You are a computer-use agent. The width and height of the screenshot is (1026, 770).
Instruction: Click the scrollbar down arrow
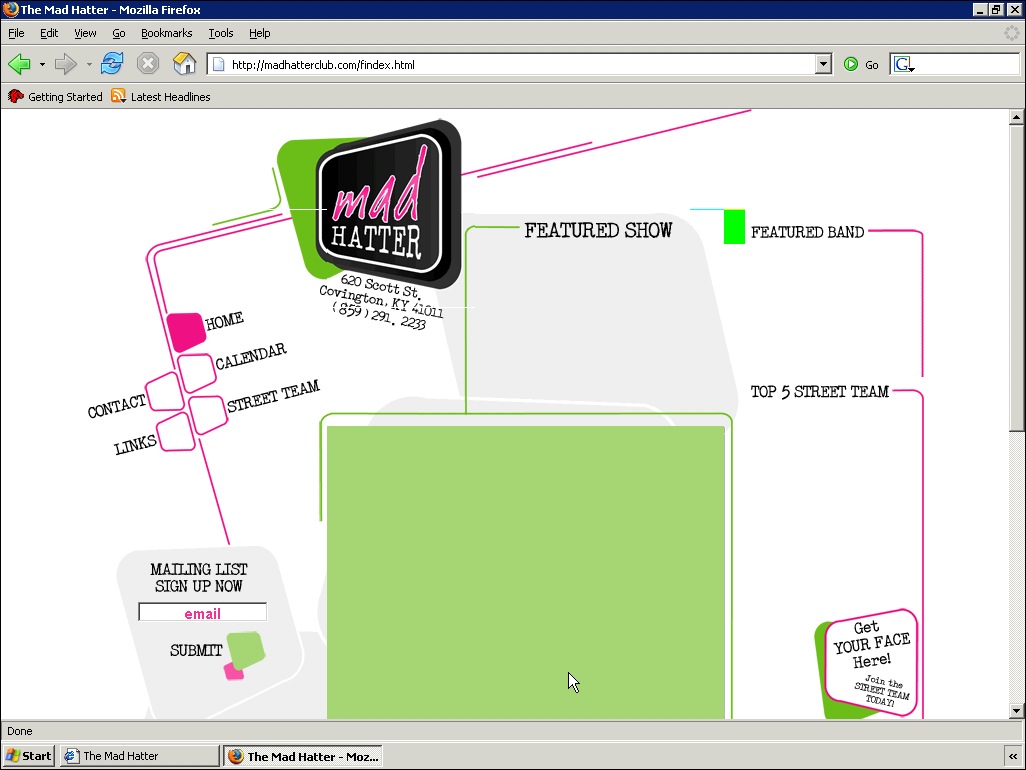(x=1016, y=710)
